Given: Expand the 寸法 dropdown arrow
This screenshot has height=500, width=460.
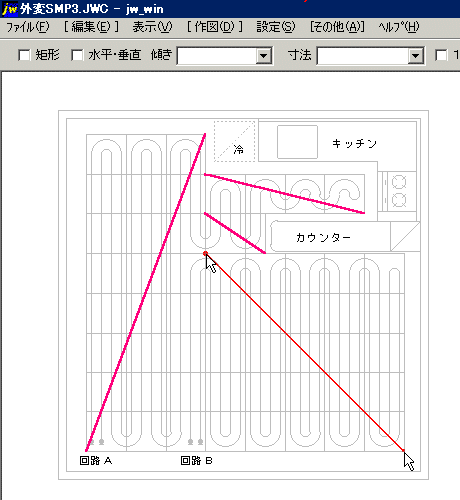Looking at the screenshot, I should pos(415,56).
